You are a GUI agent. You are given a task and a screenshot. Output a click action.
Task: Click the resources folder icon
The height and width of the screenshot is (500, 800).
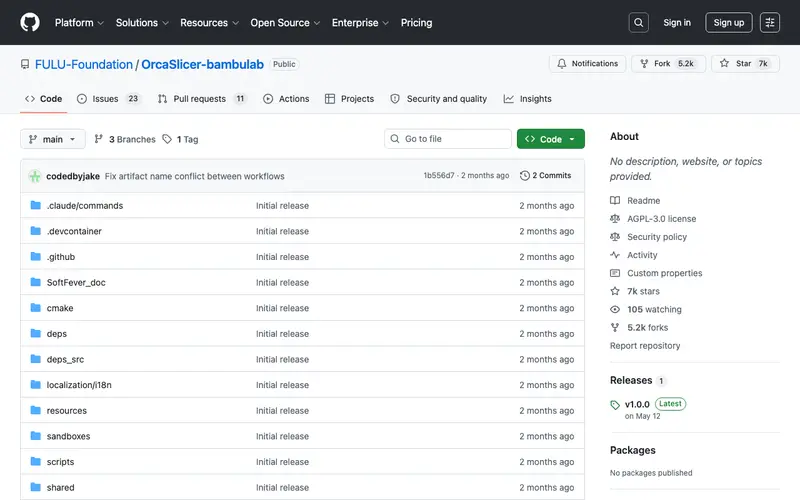[35, 410]
